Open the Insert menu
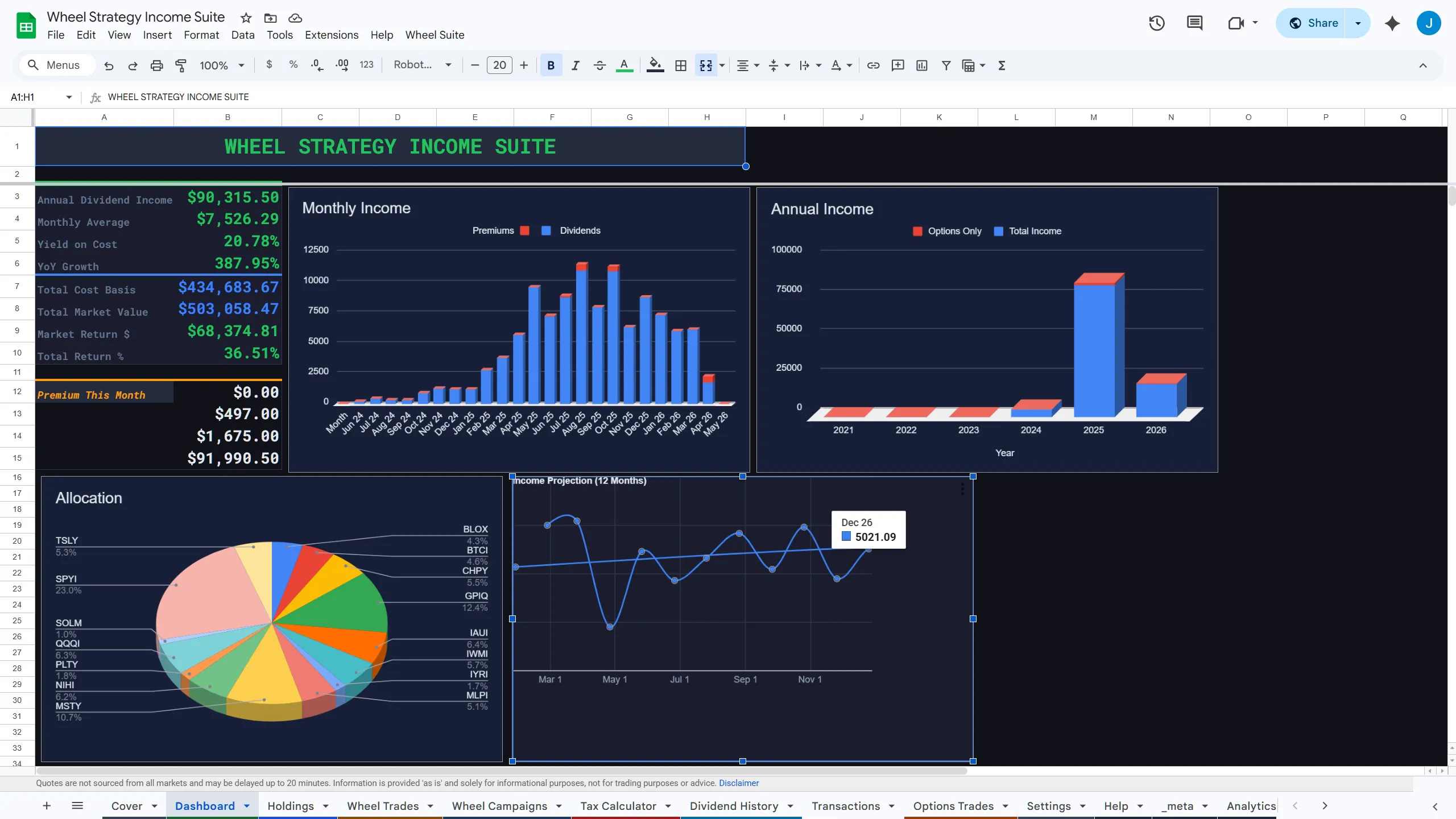Image resolution: width=1456 pixels, height=819 pixels. pyautogui.click(x=157, y=35)
